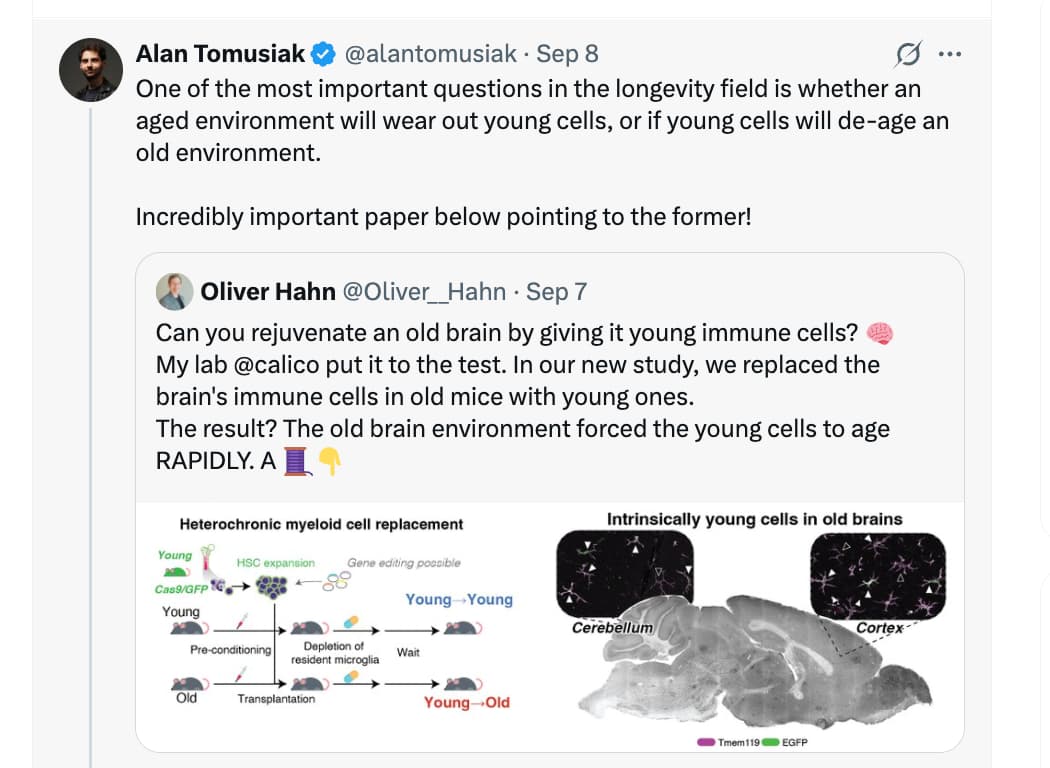This screenshot has height=768, width=1050.
Task: Click the thread spool emoji
Action: [x=297, y=461]
